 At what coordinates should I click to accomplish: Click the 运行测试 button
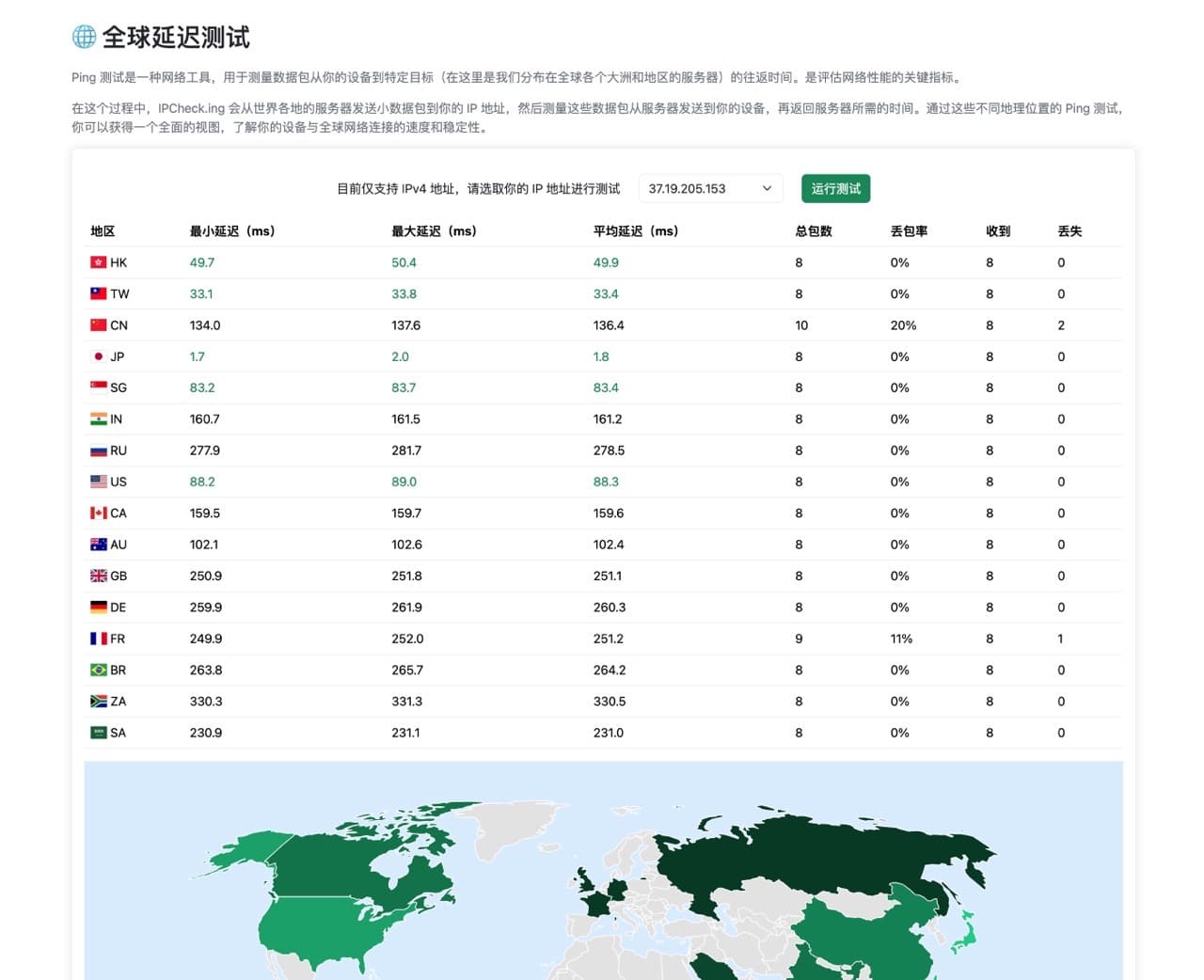(x=835, y=188)
